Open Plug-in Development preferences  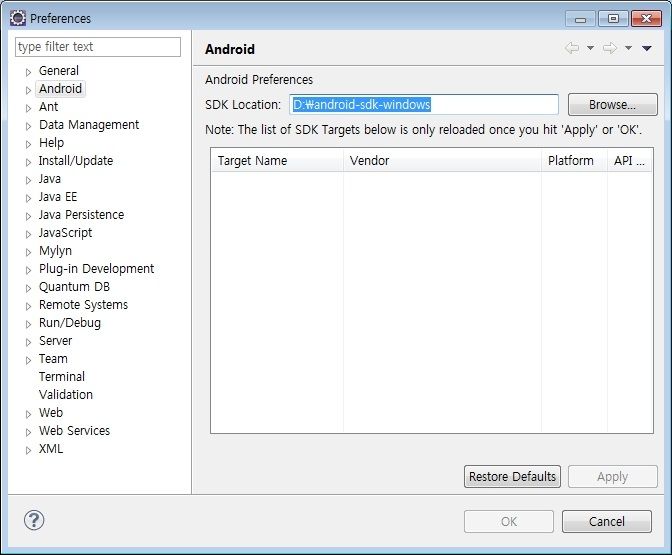(96, 269)
